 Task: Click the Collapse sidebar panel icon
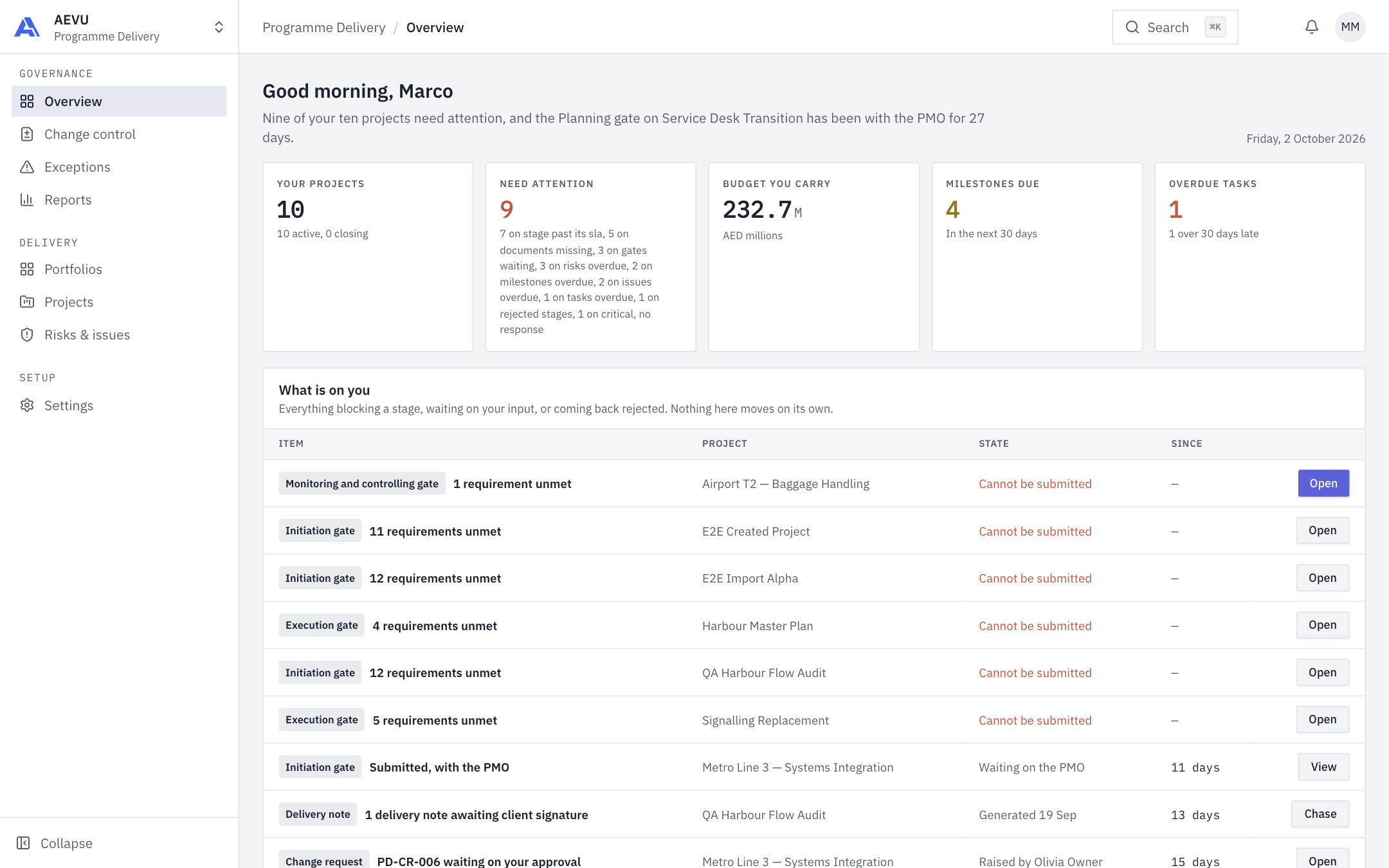click(23, 843)
